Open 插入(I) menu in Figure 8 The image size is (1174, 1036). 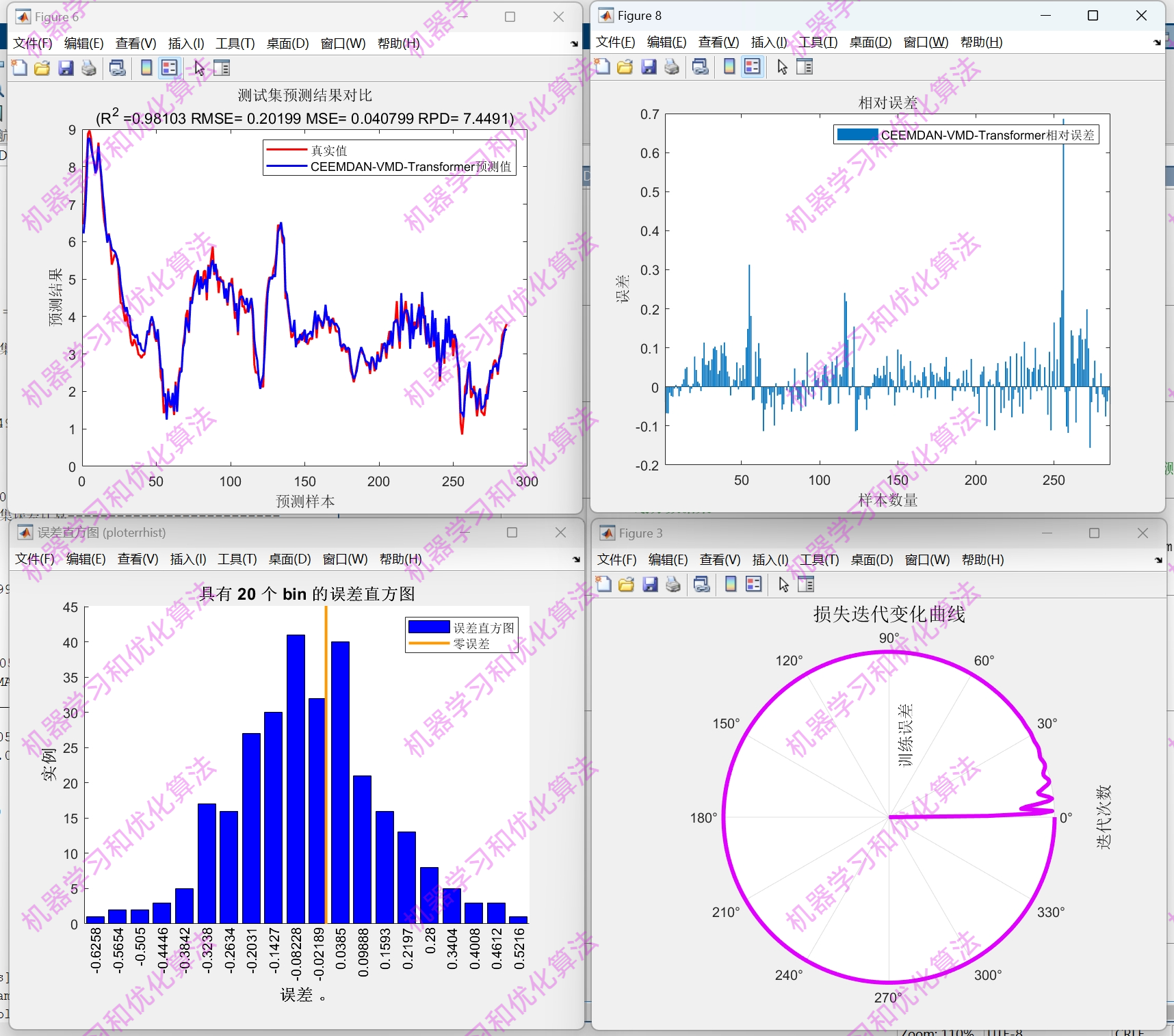(x=769, y=42)
